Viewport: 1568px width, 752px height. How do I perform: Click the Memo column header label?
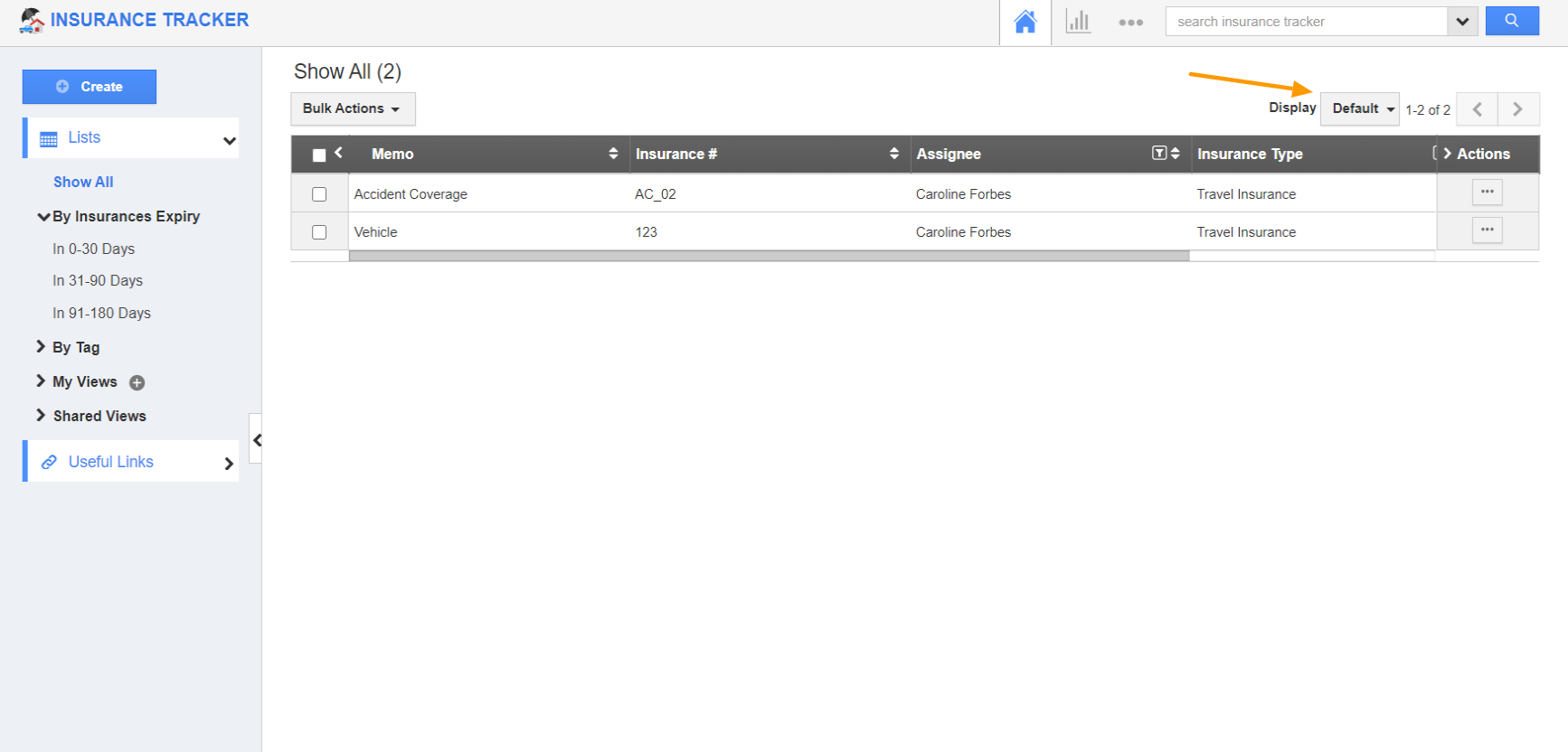click(x=392, y=154)
